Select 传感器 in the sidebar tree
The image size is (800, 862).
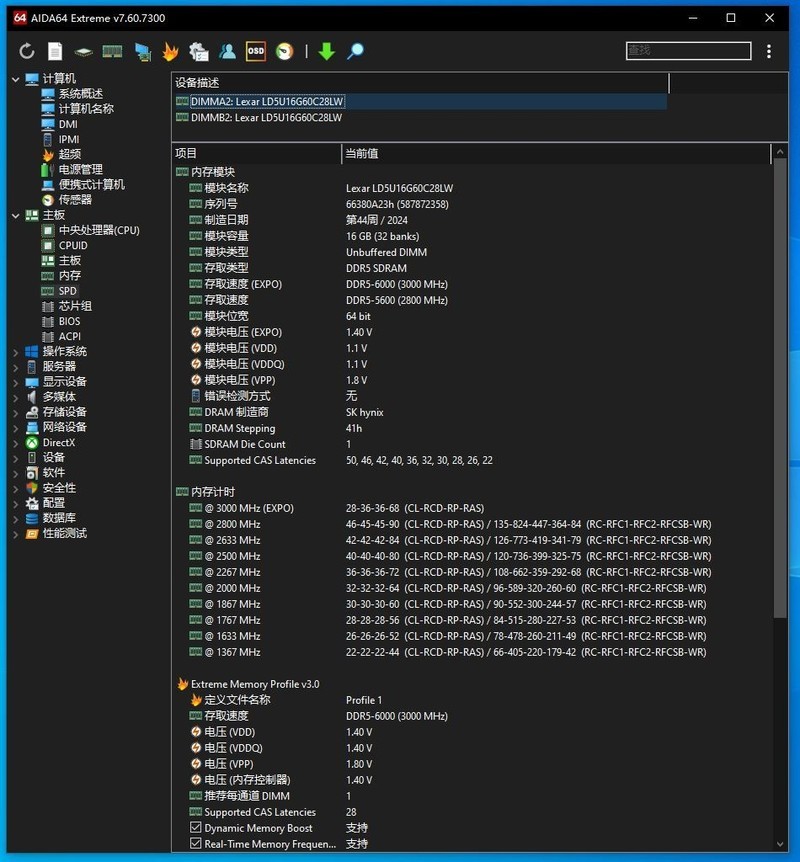(75, 200)
